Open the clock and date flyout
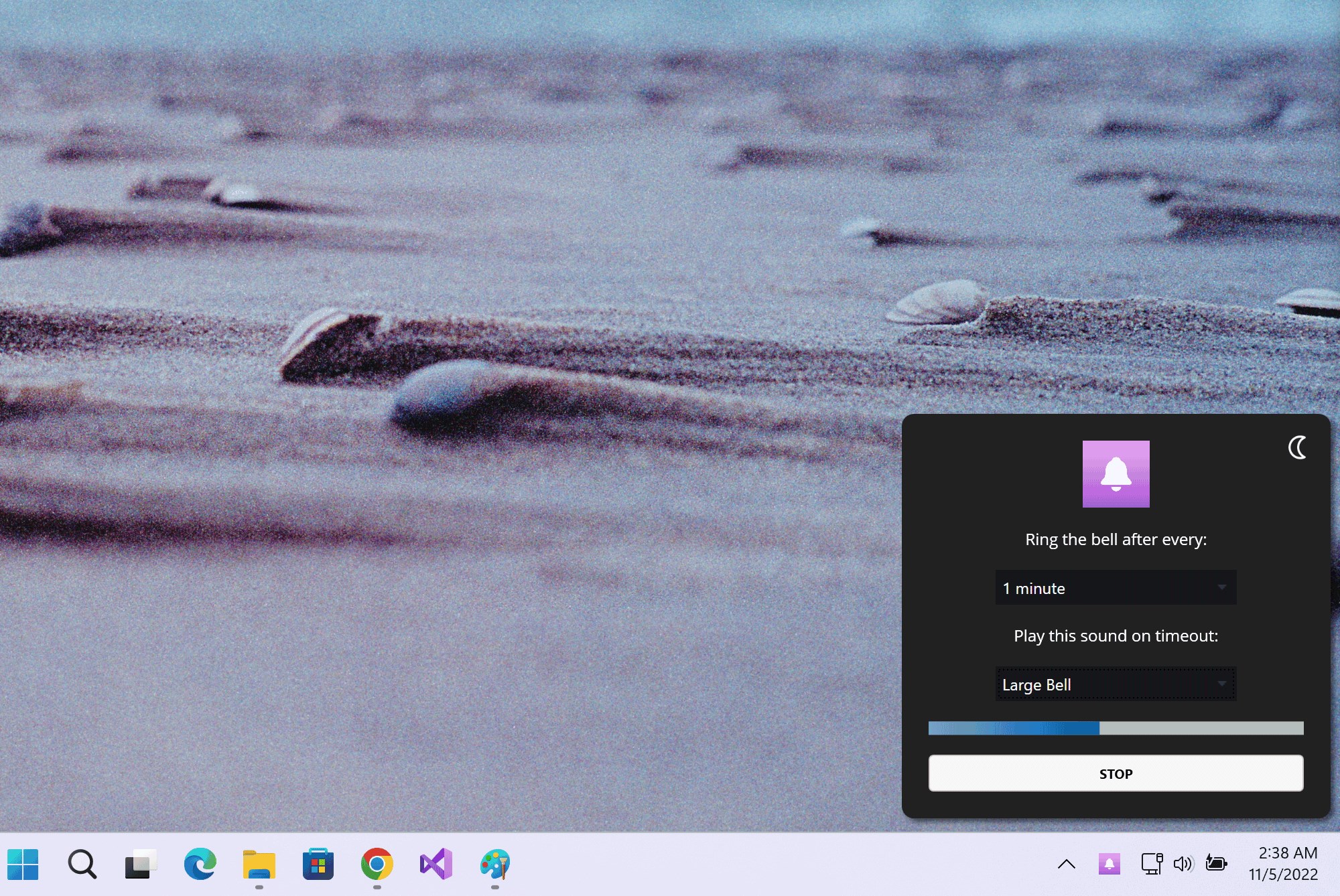The height and width of the screenshot is (896, 1340). point(1282,864)
